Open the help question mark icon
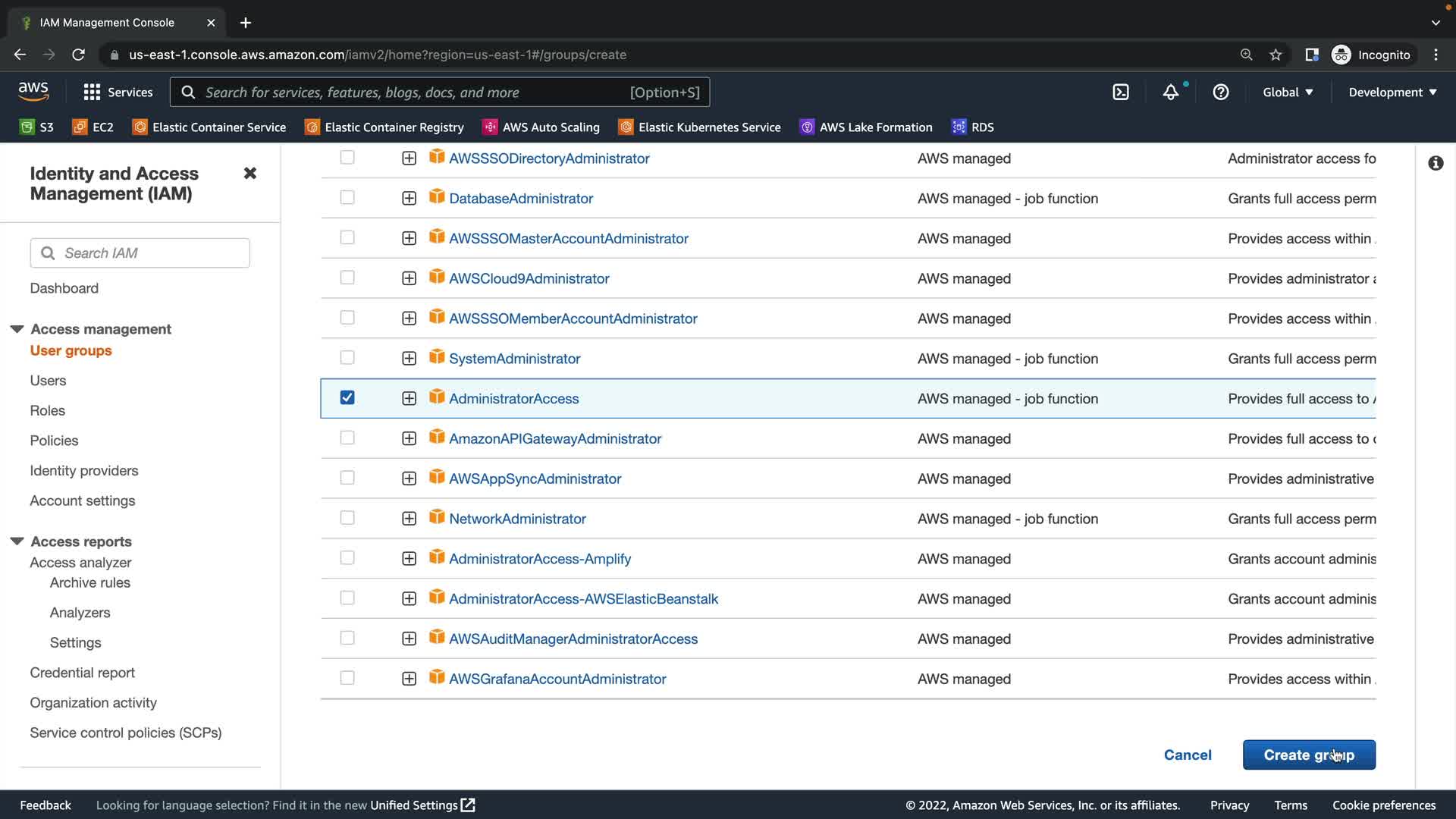Viewport: 1456px width, 819px height. tap(1220, 93)
